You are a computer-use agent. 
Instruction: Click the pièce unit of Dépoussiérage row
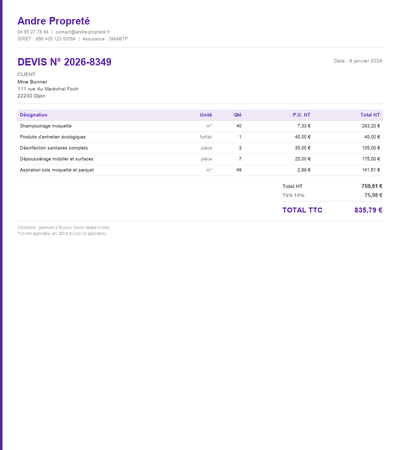coord(206,159)
